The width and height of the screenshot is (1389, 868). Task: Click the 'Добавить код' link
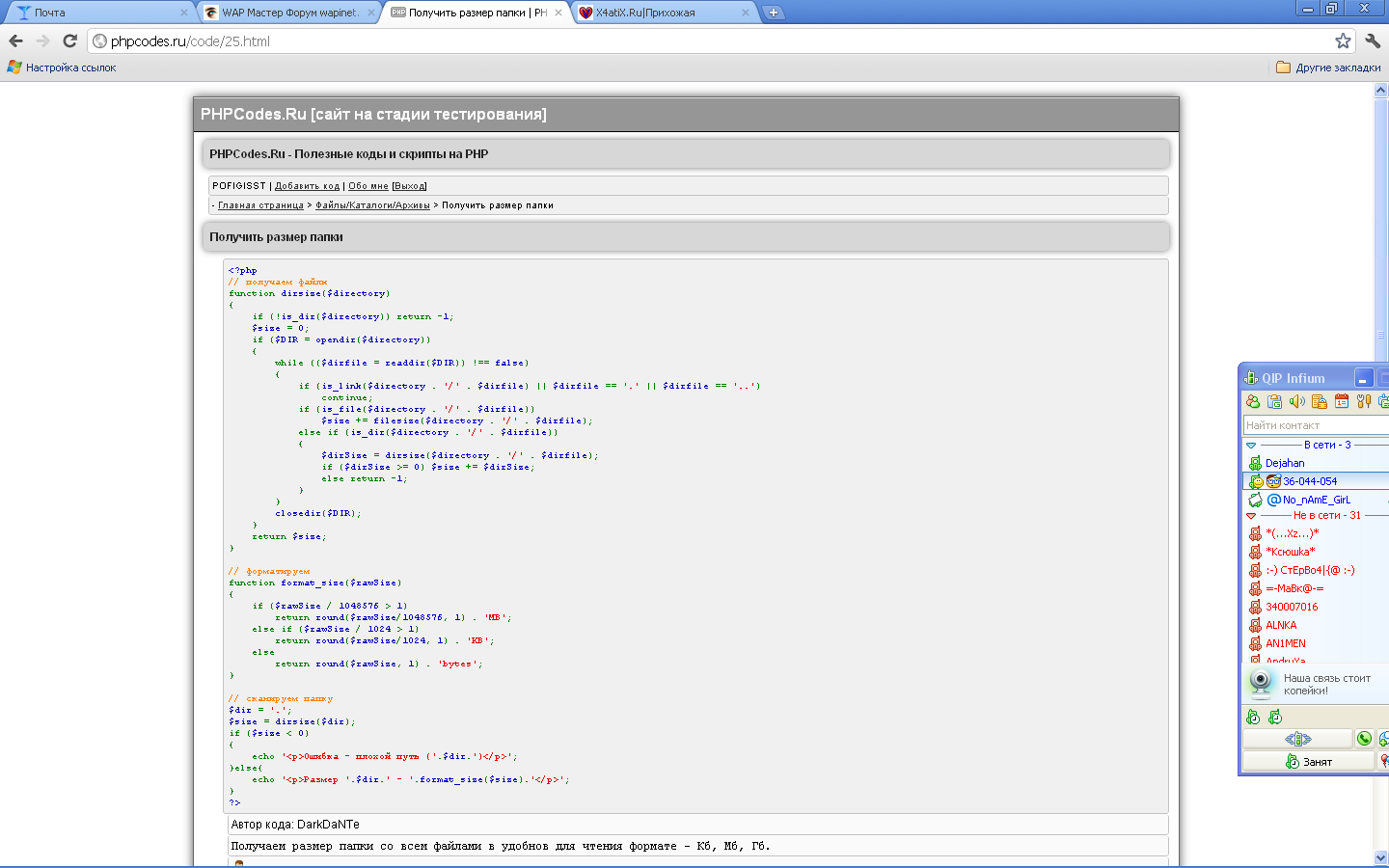[x=307, y=186]
